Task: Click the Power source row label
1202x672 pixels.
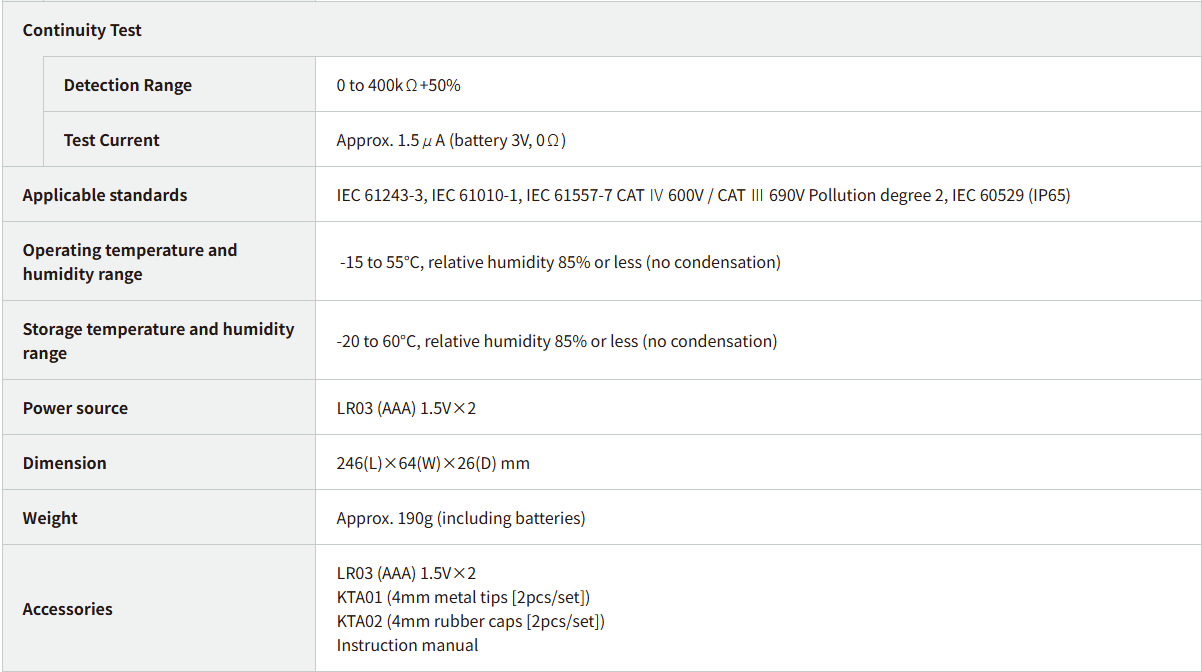Action: (x=75, y=408)
